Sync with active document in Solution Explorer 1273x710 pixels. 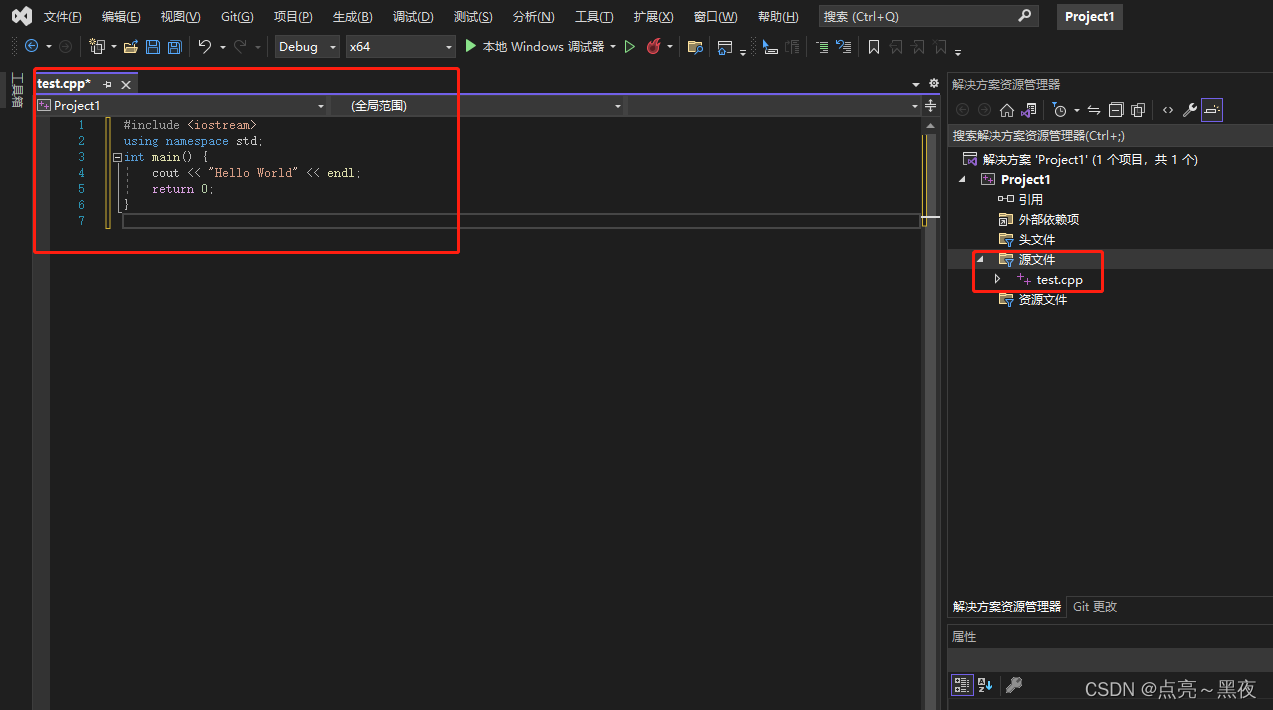(x=1094, y=110)
